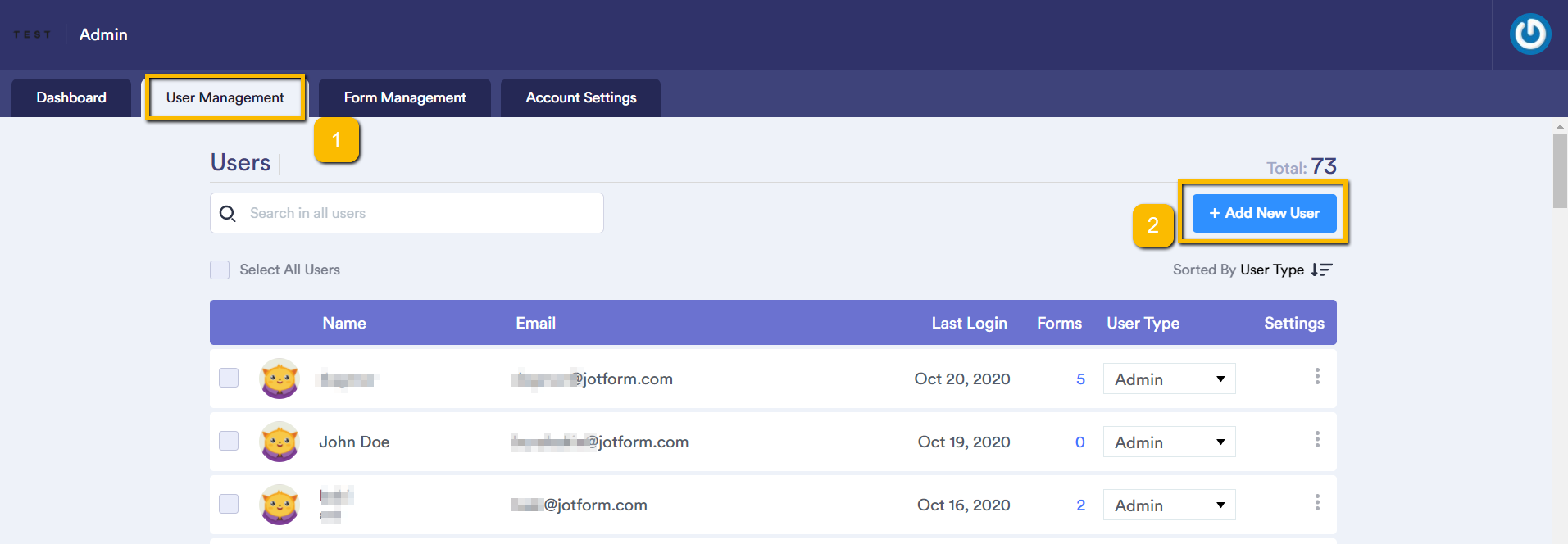The height and width of the screenshot is (544, 1568).
Task: Go to the Account Settings tab
Action: pyautogui.click(x=580, y=97)
